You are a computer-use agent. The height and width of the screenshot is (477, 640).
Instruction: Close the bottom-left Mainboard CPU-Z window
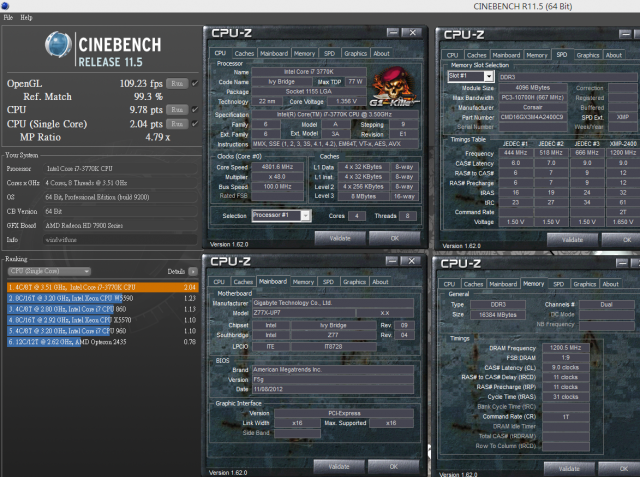pyautogui.click(x=412, y=261)
